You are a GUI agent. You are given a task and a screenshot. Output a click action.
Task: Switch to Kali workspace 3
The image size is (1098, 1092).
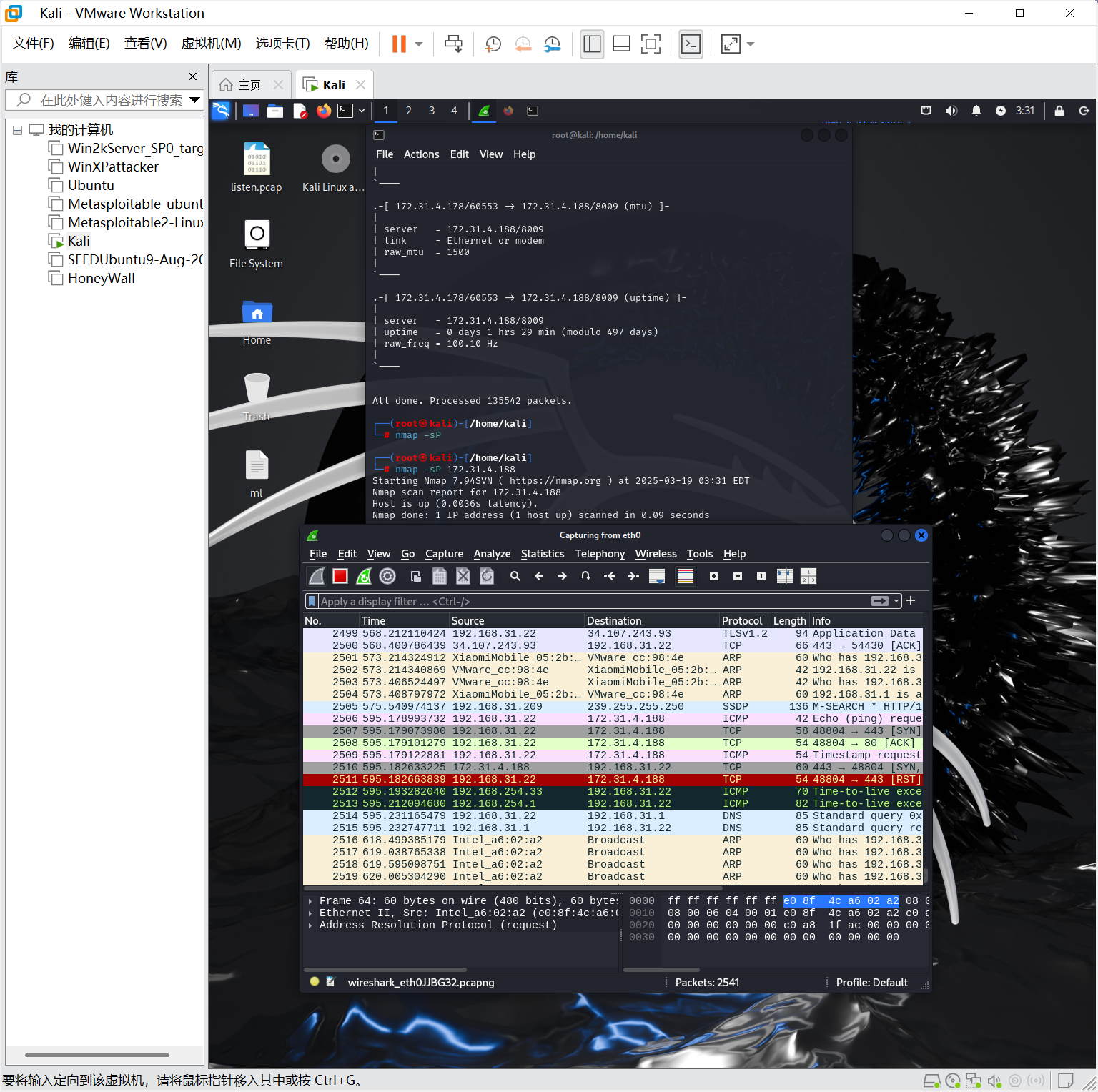[432, 111]
